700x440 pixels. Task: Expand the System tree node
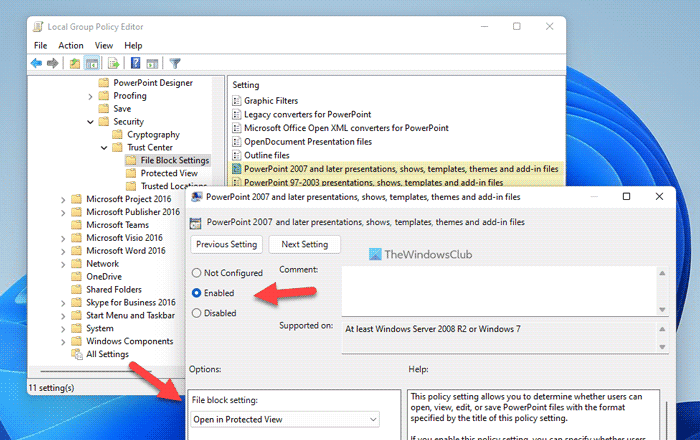(x=63, y=329)
